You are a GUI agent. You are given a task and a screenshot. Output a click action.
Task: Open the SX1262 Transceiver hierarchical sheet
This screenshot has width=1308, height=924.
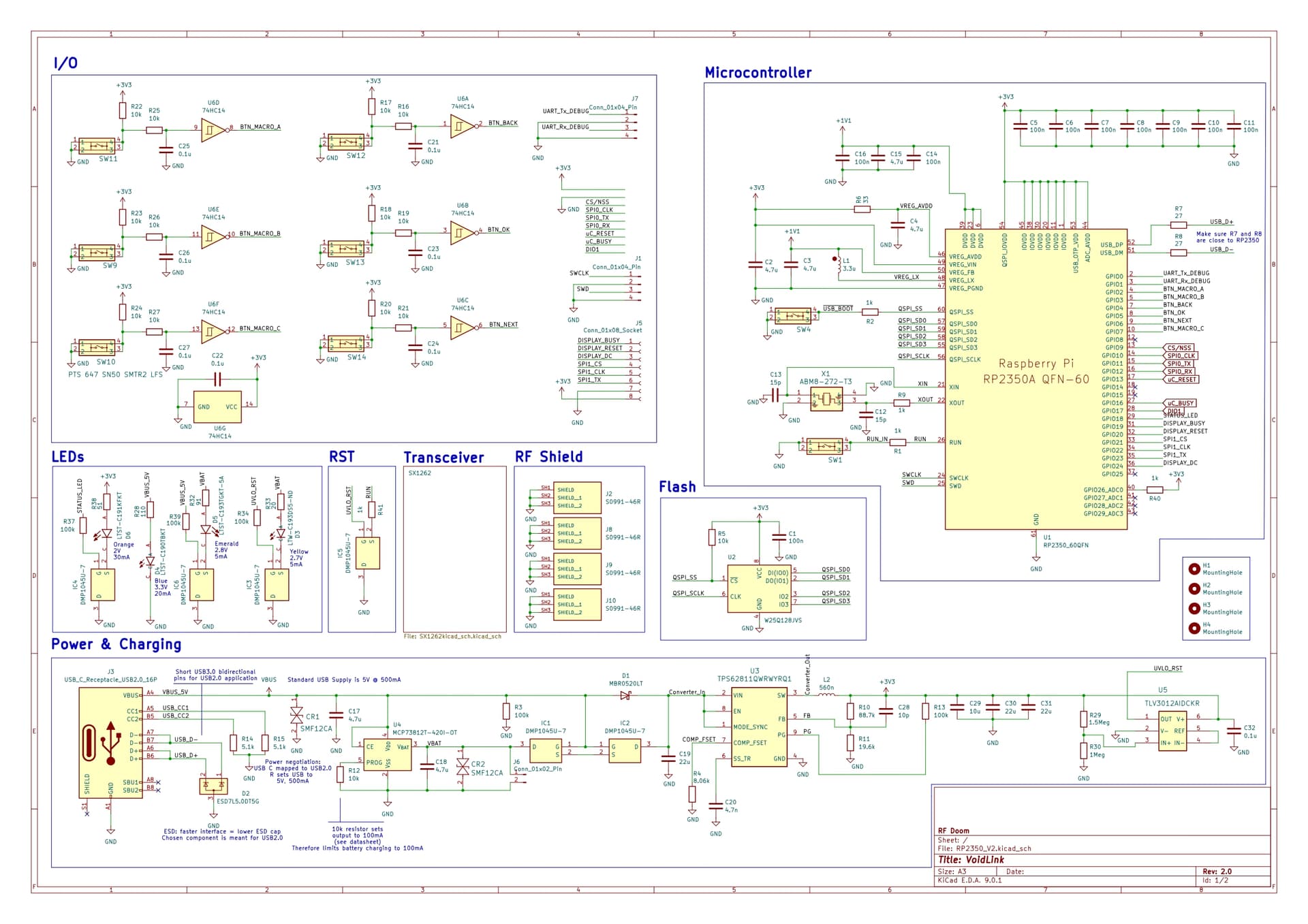point(454,548)
